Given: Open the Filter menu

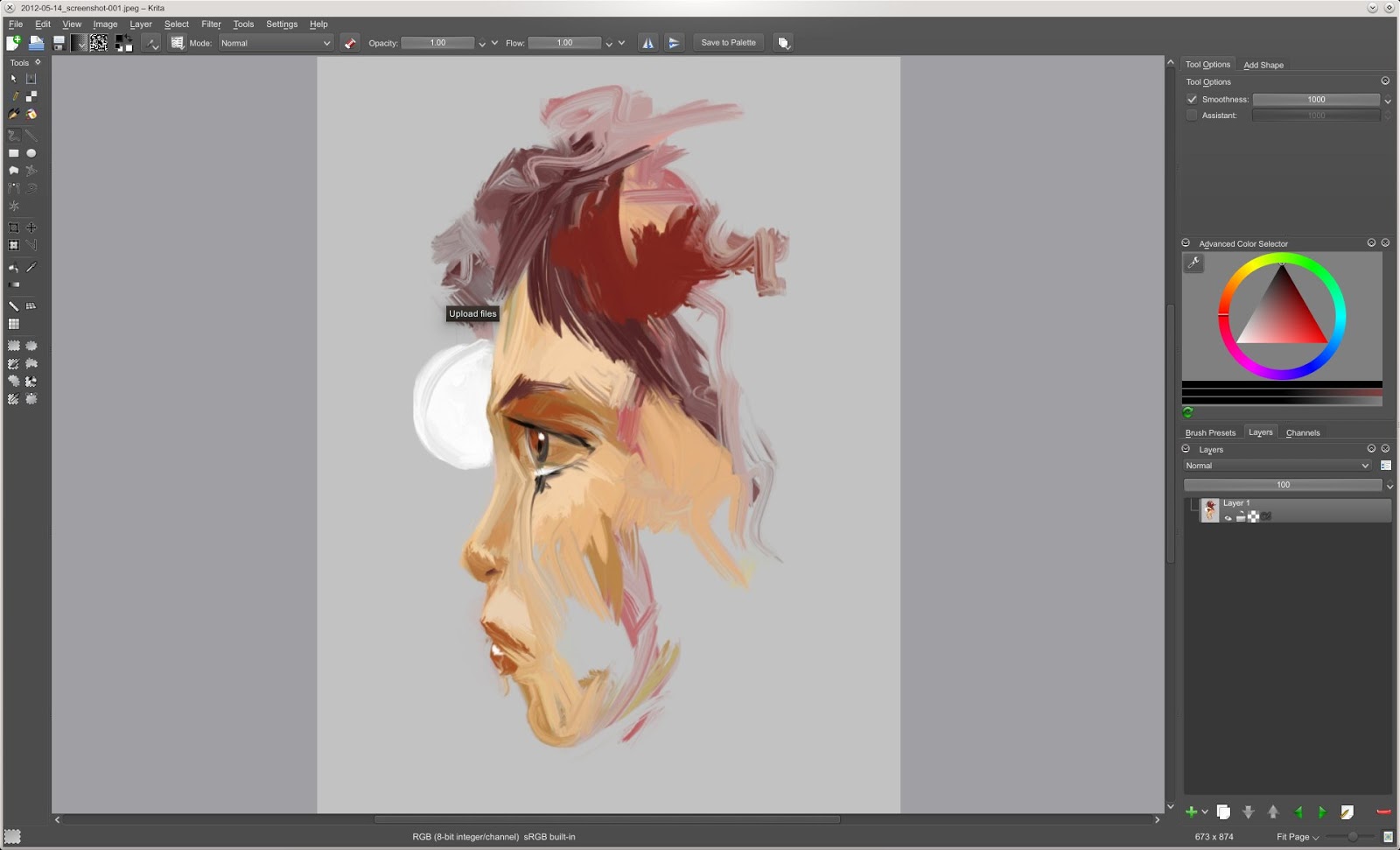Looking at the screenshot, I should (x=211, y=24).
